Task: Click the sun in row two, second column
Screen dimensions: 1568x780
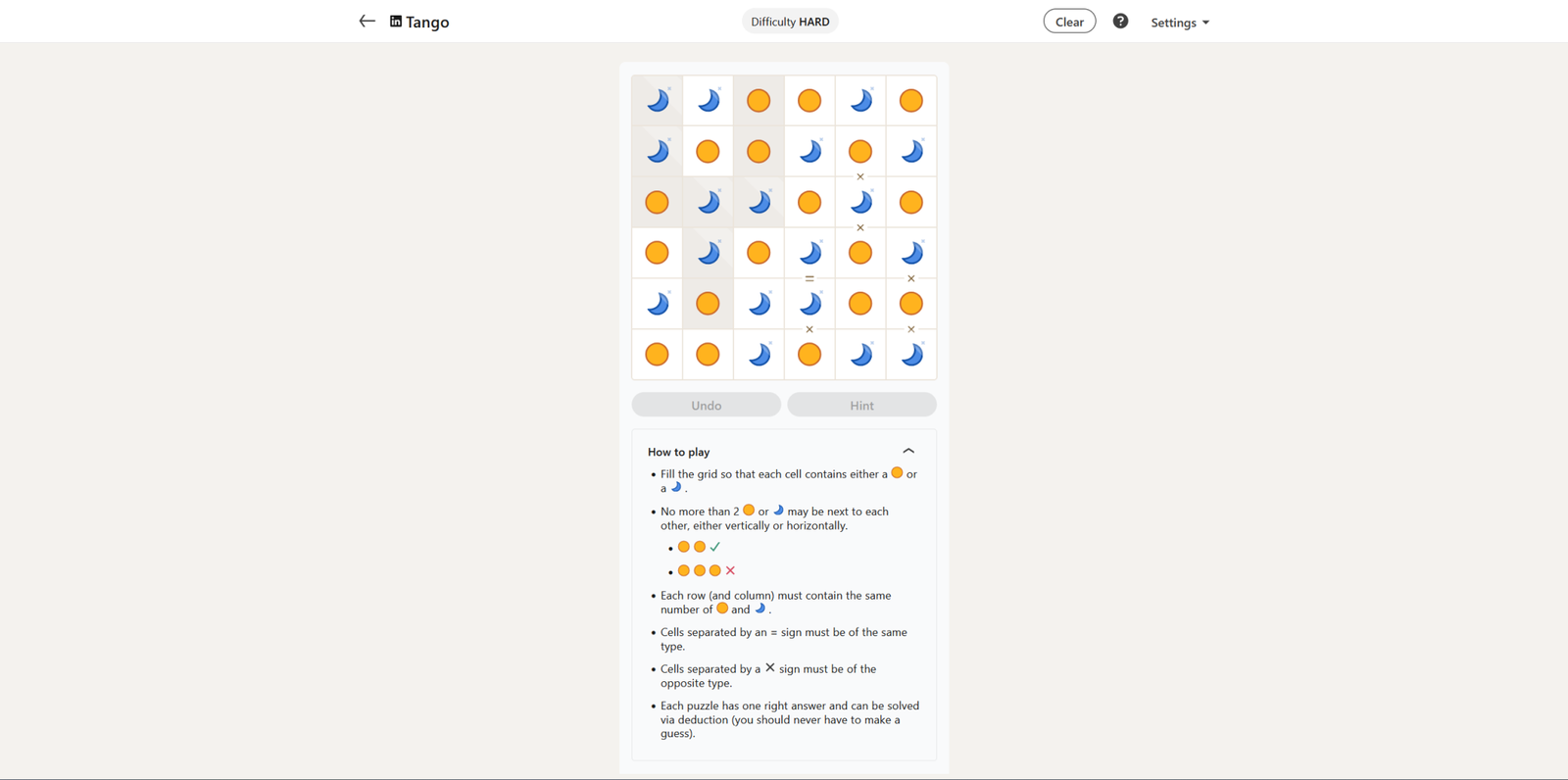Action: click(x=708, y=151)
